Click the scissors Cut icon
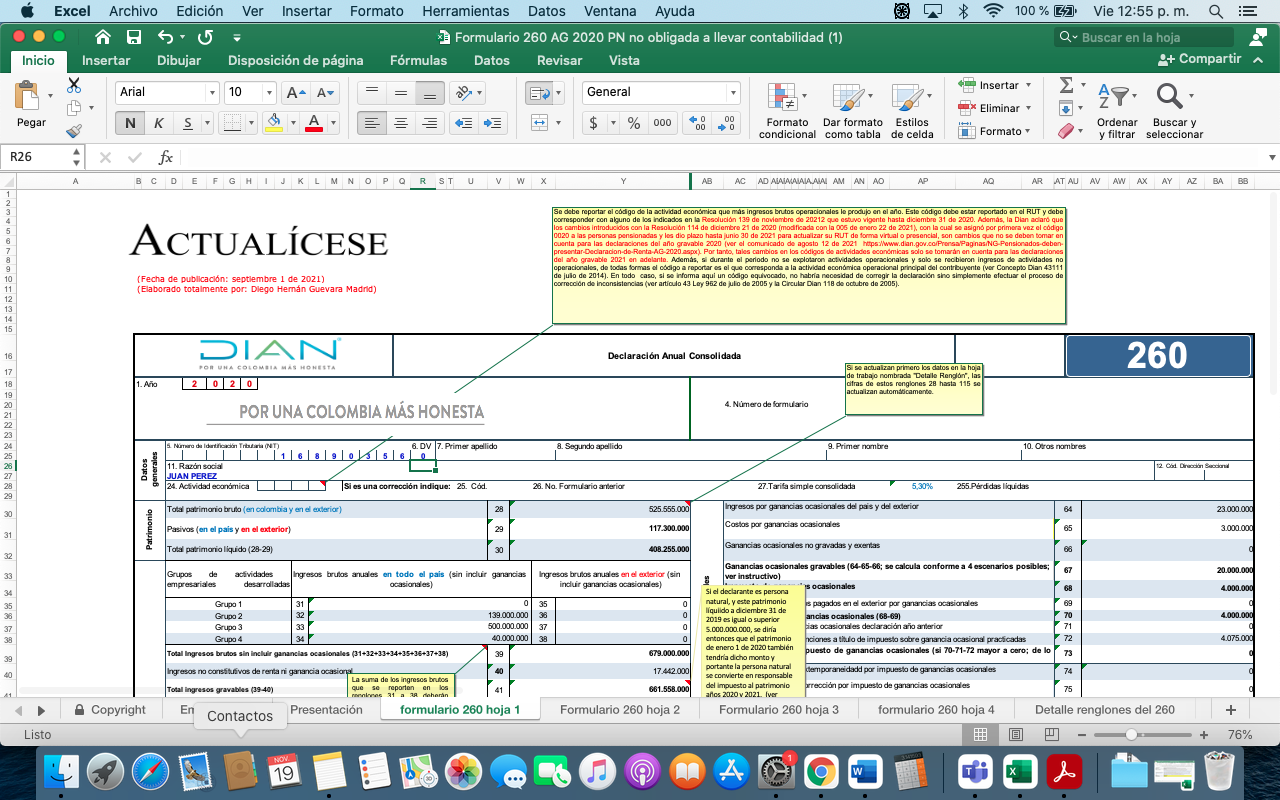The image size is (1280, 800). [x=74, y=86]
